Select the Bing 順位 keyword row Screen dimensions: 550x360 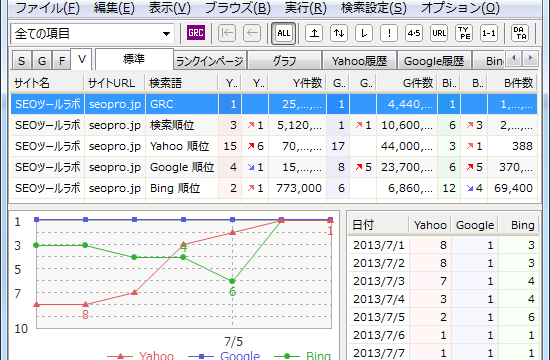click(x=274, y=188)
